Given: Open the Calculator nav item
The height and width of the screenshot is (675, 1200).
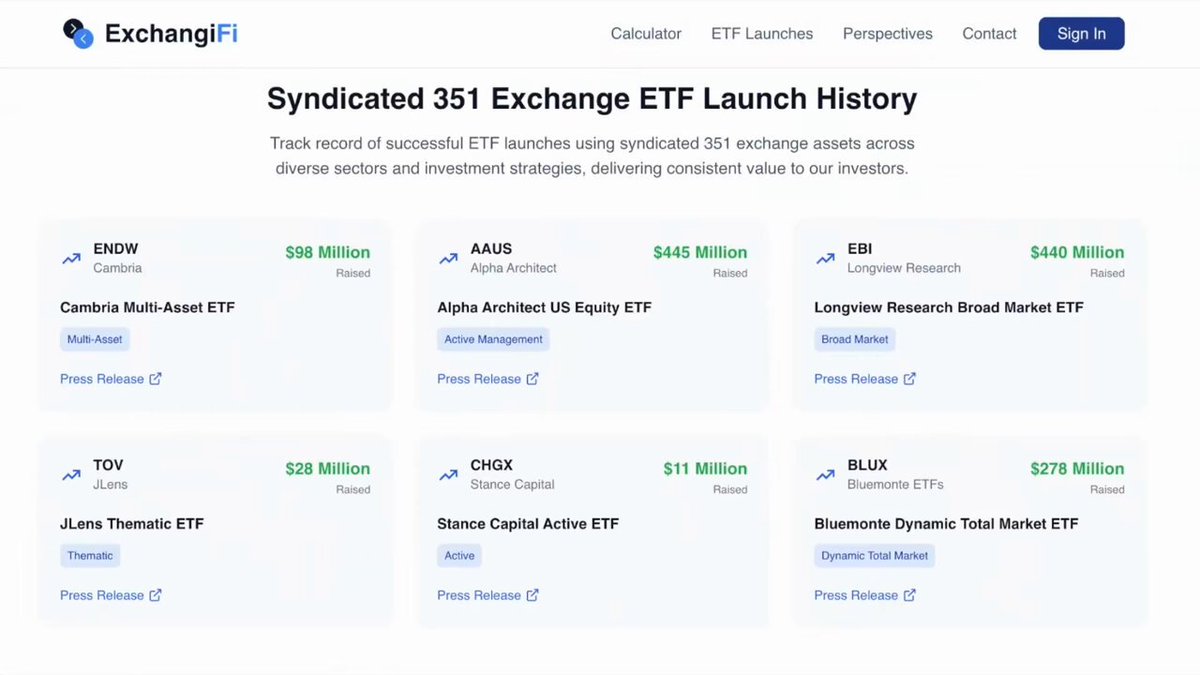Looking at the screenshot, I should tap(646, 34).
